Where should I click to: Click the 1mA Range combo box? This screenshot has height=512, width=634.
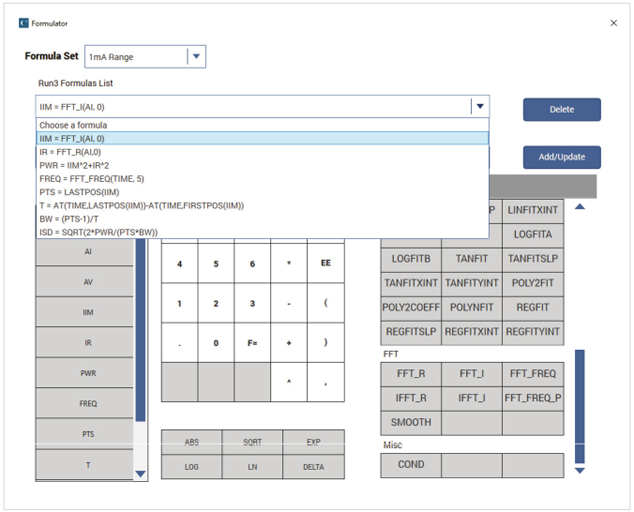[x=145, y=57]
